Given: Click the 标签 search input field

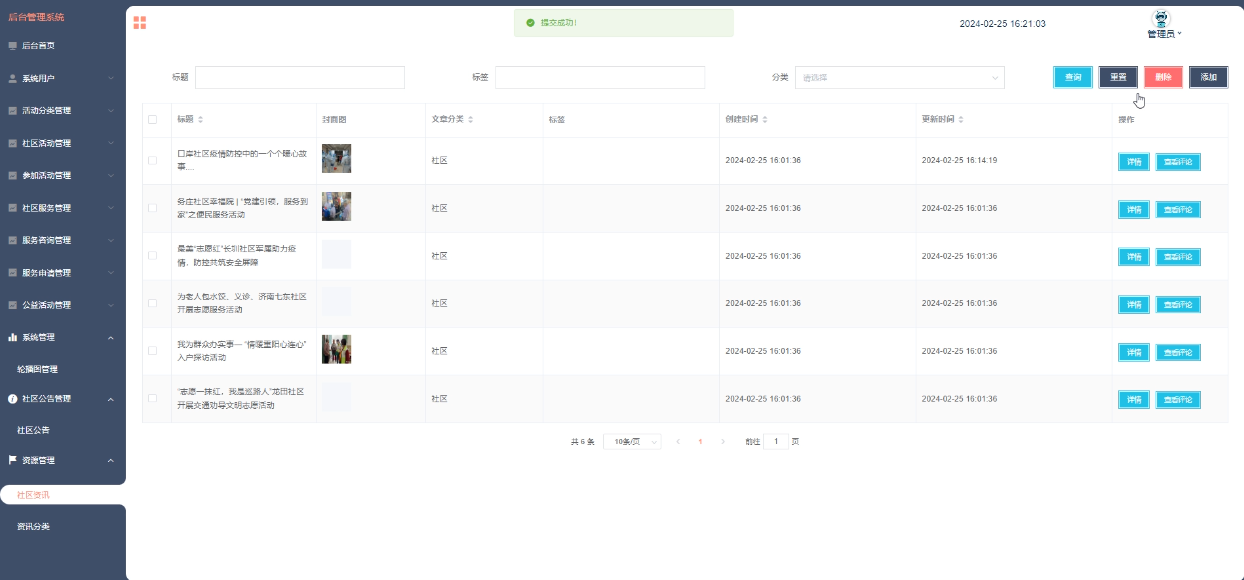Looking at the screenshot, I should 600,77.
